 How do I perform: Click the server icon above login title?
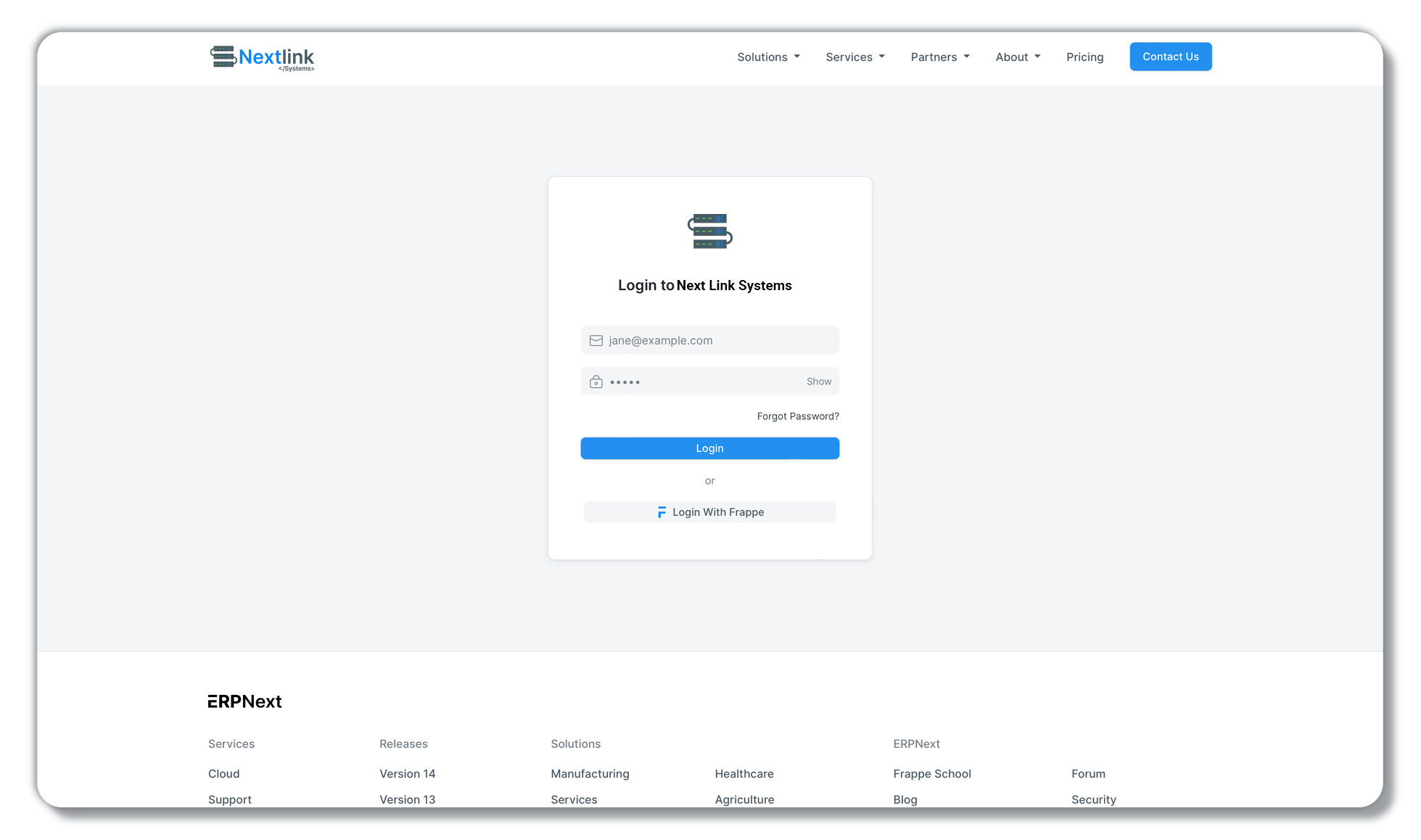pyautogui.click(x=709, y=231)
